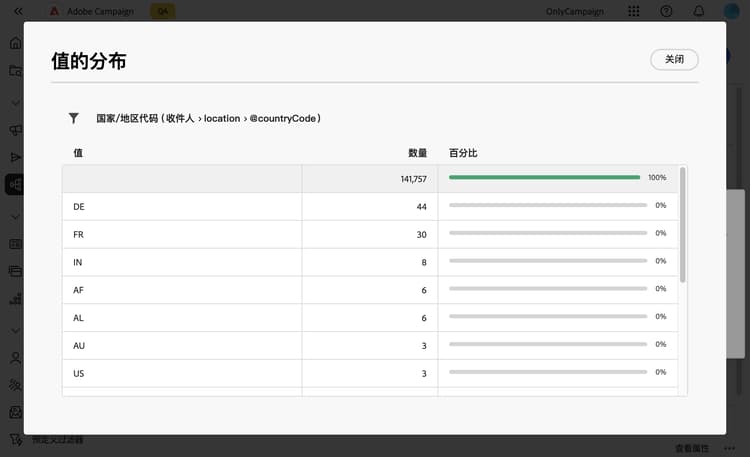750x457 pixels.
Task: Select the IN value row
Action: point(370,262)
